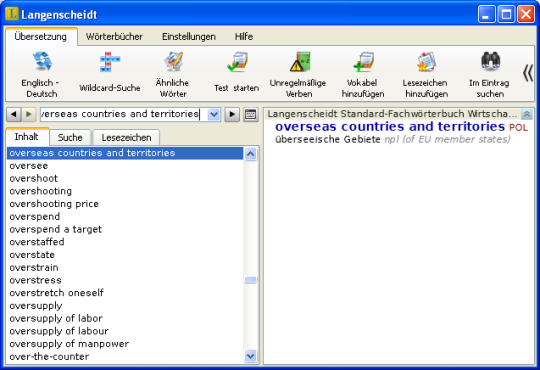Viewport: 540px width, 370px height.
Task: Click Vokabel hinzufügen
Action: [363, 74]
